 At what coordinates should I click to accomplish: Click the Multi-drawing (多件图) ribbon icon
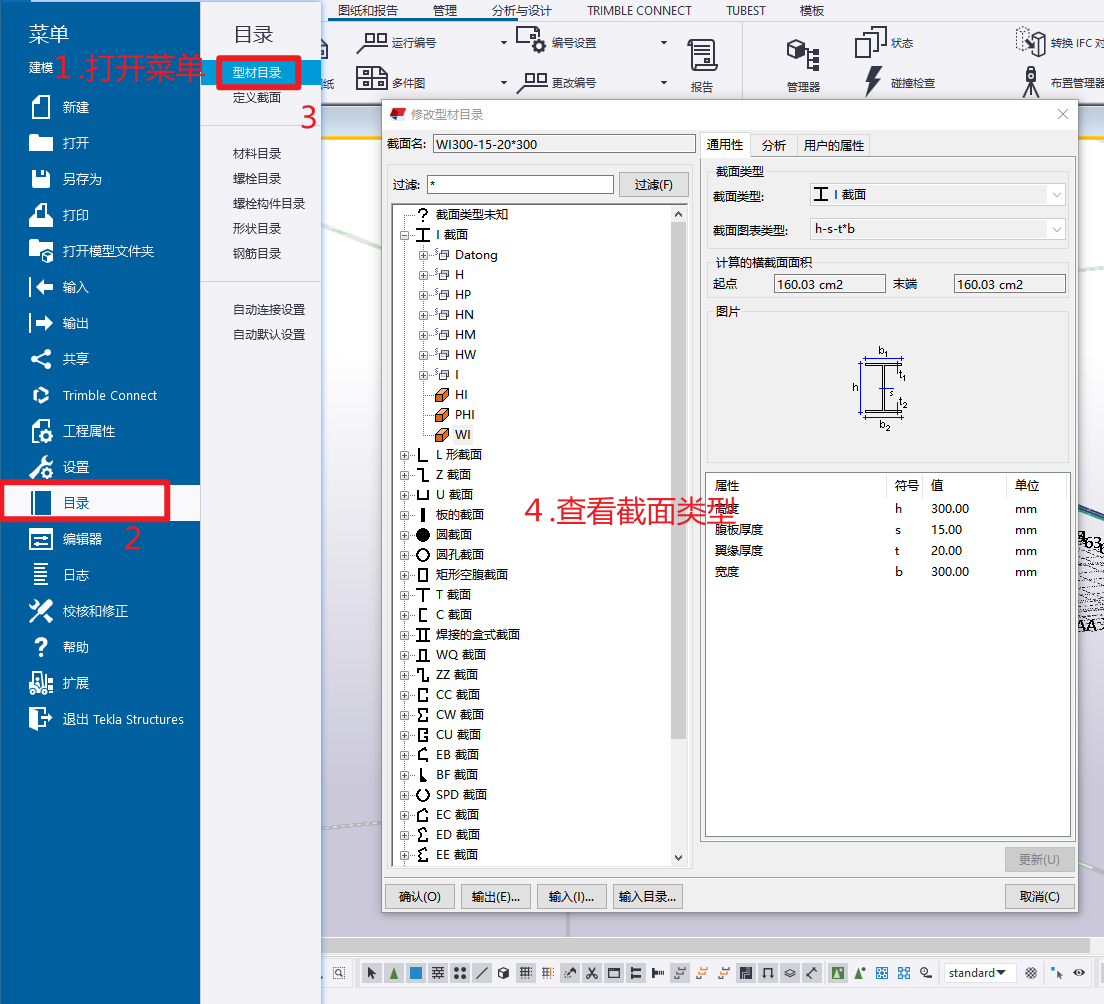point(371,78)
